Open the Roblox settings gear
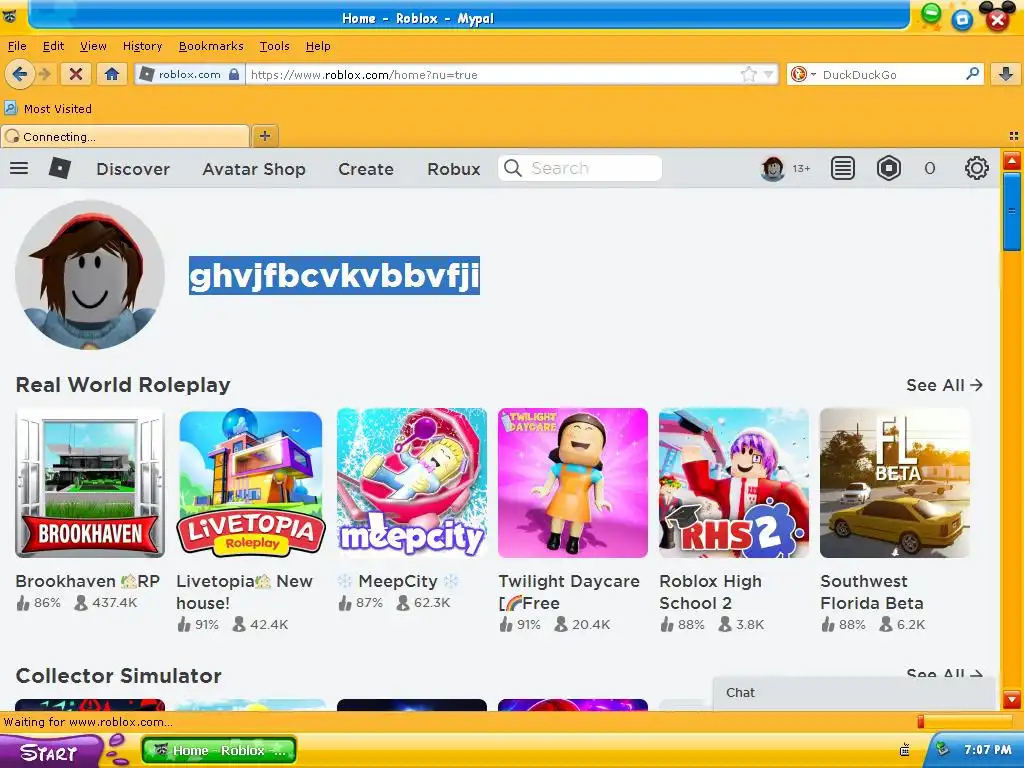The width and height of the screenshot is (1024, 768). (976, 168)
